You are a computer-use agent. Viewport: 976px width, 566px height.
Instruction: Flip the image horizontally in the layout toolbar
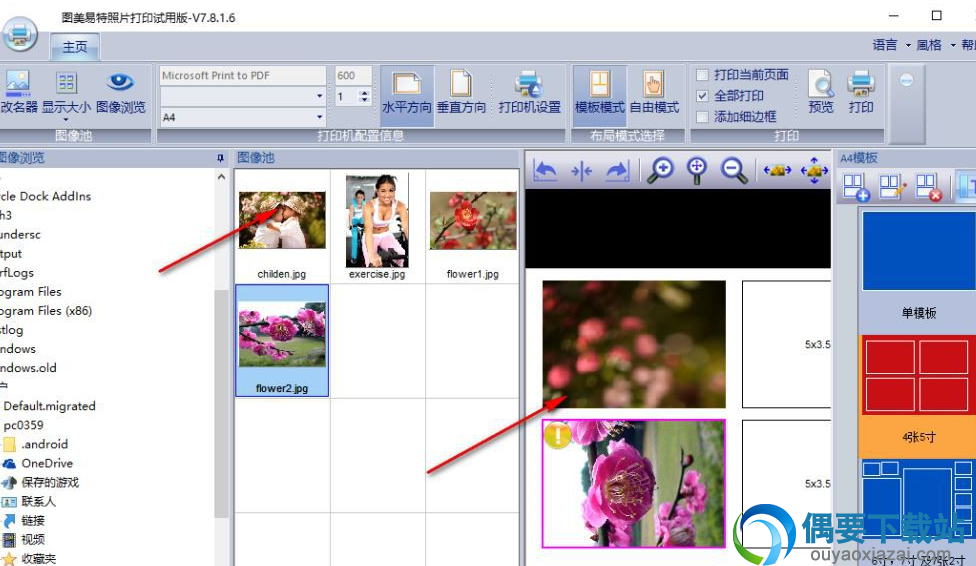coord(581,170)
